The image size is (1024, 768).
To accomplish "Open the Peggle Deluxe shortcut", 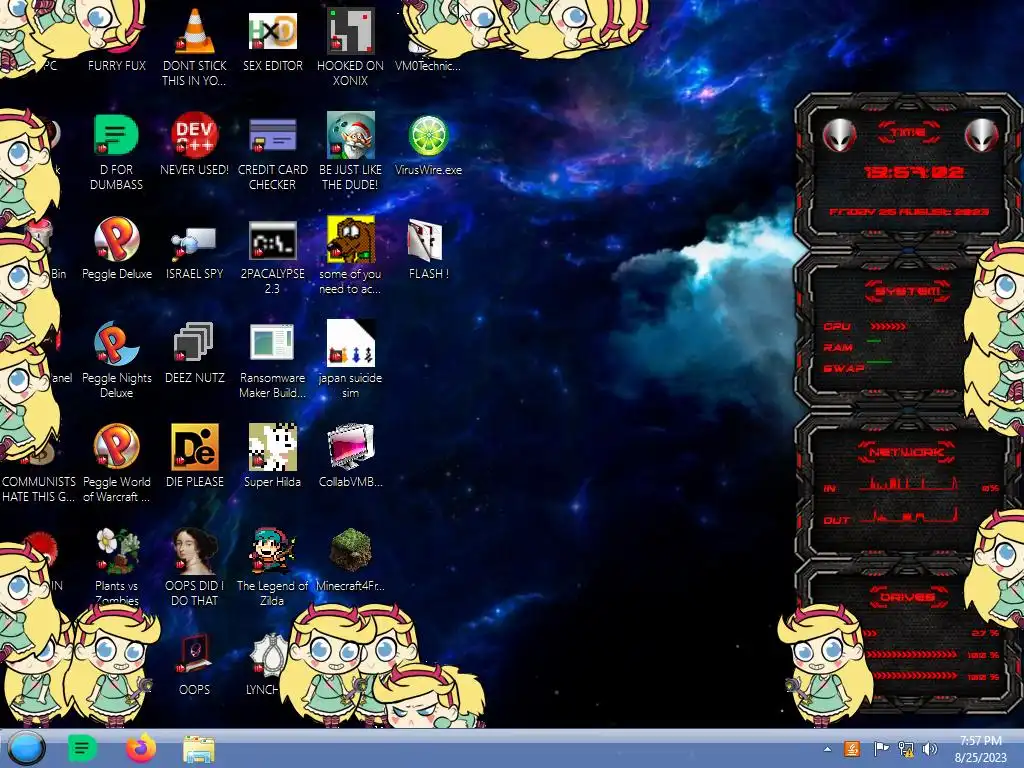I will click(x=116, y=240).
